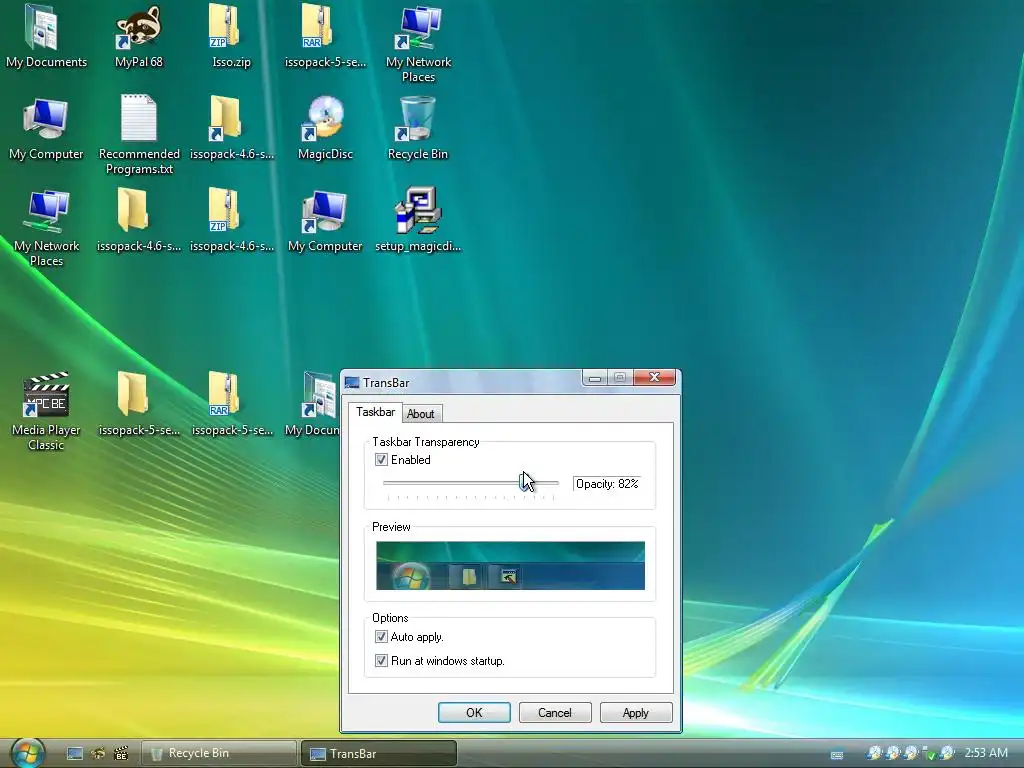Select the Taskbar tab

pyautogui.click(x=375, y=411)
